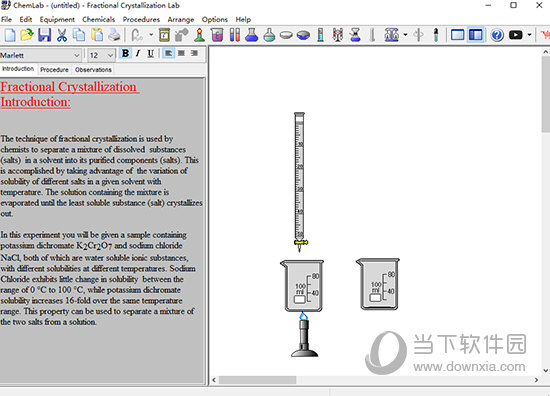Click the test tubes toolbar icon
This screenshot has height=396, width=550.
[235, 35]
